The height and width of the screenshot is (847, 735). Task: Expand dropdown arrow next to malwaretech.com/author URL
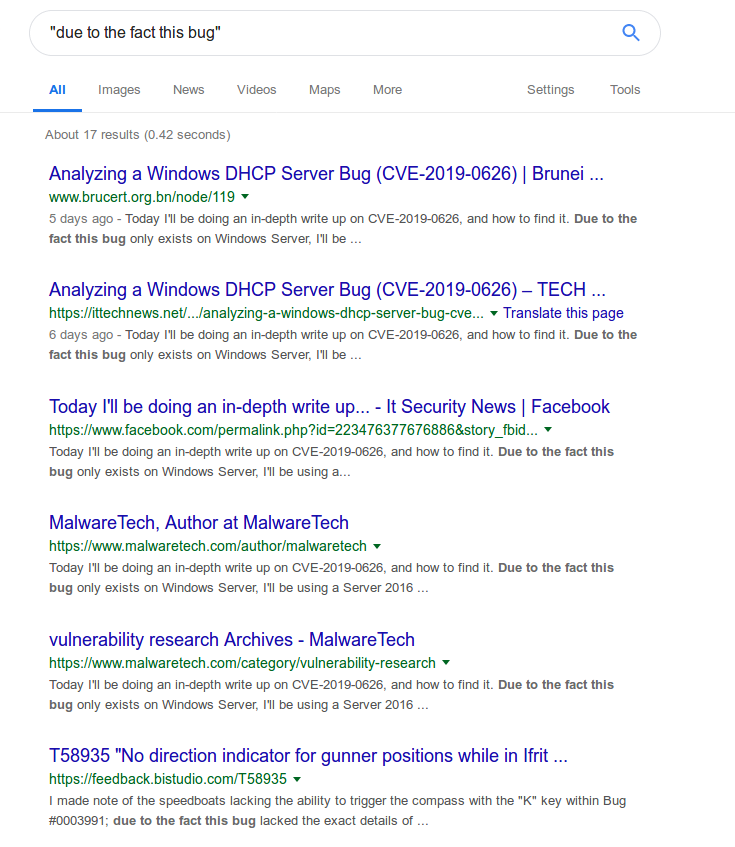click(x=377, y=546)
